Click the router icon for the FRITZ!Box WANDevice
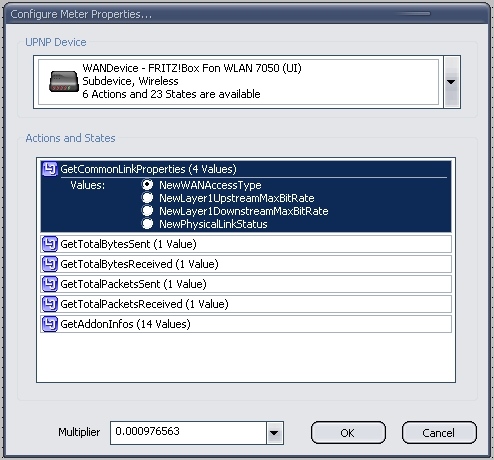 (x=64, y=81)
